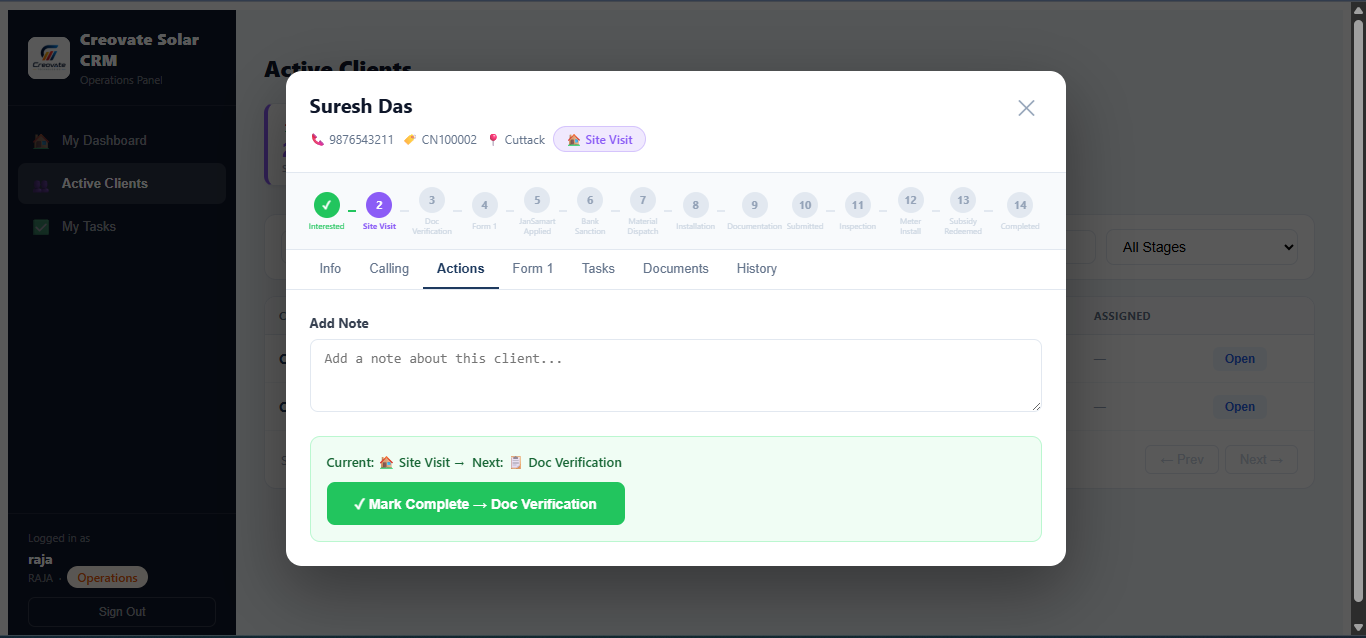Click the completed Interested stage checkmark circle
Image resolution: width=1366 pixels, height=638 pixels.
[x=326, y=205]
